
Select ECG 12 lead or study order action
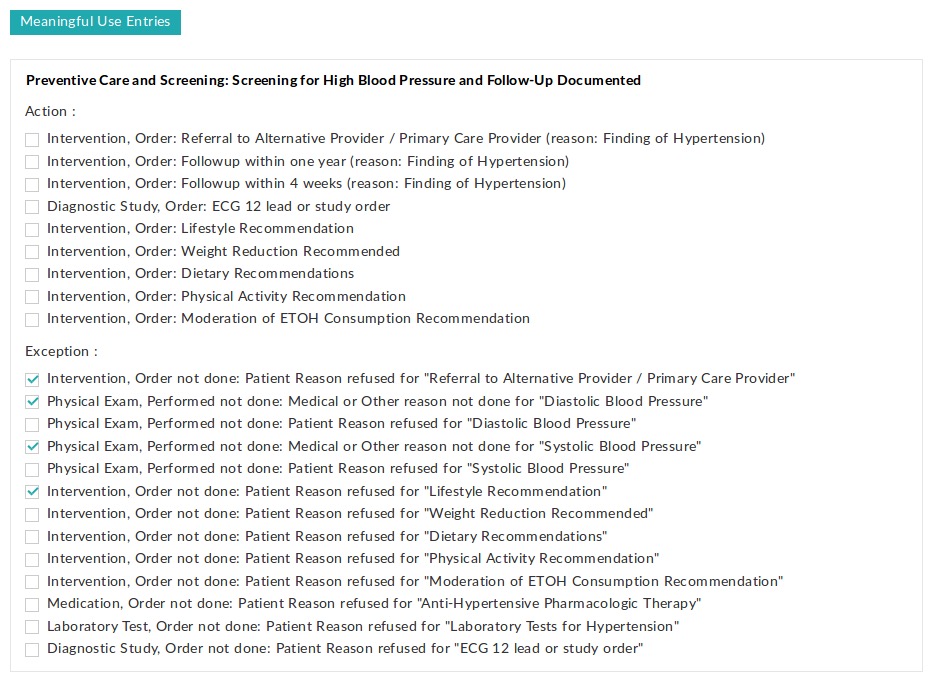point(32,206)
